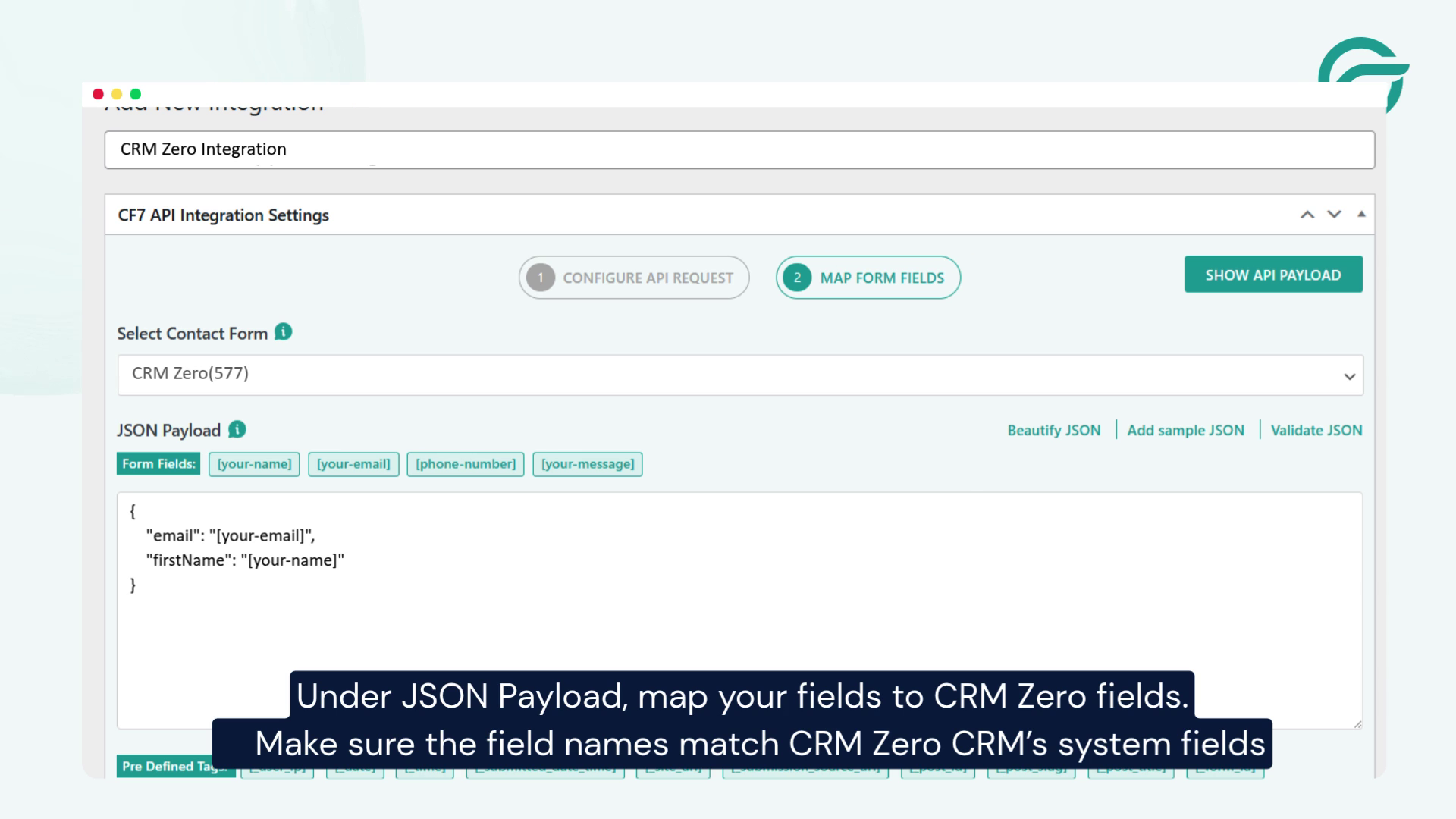This screenshot has width=1456, height=819.
Task: Click the Add sample JSON link
Action: [x=1185, y=430]
